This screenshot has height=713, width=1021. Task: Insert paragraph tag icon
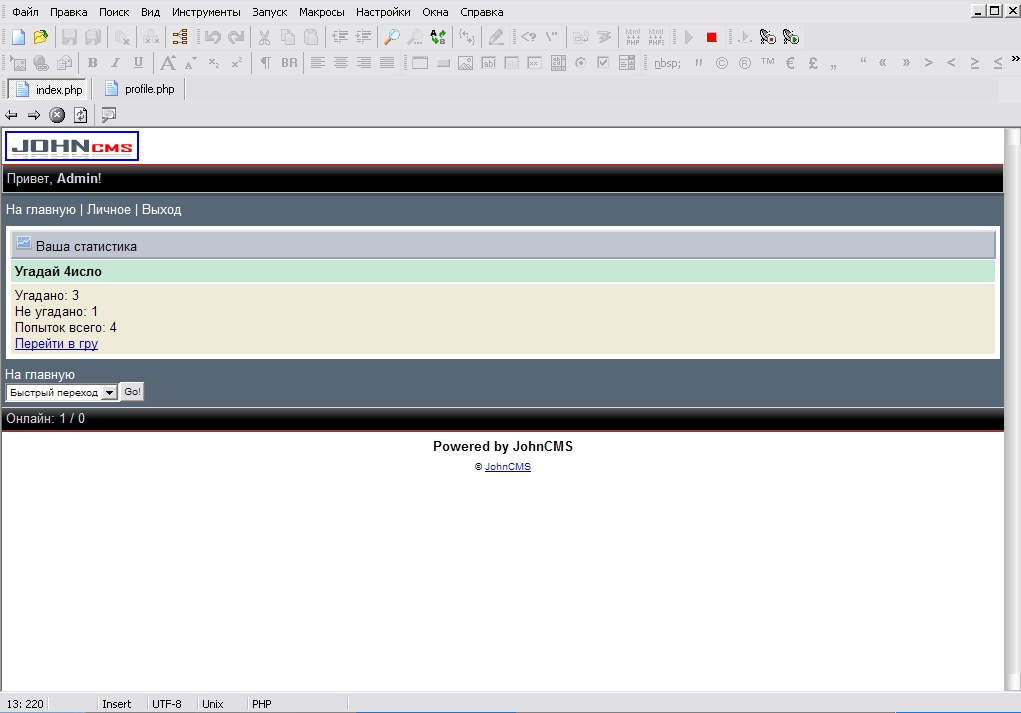click(x=266, y=63)
